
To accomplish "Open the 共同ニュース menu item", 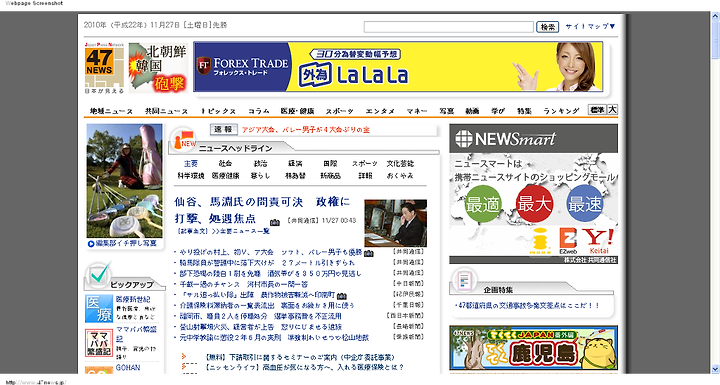I will pos(166,111).
